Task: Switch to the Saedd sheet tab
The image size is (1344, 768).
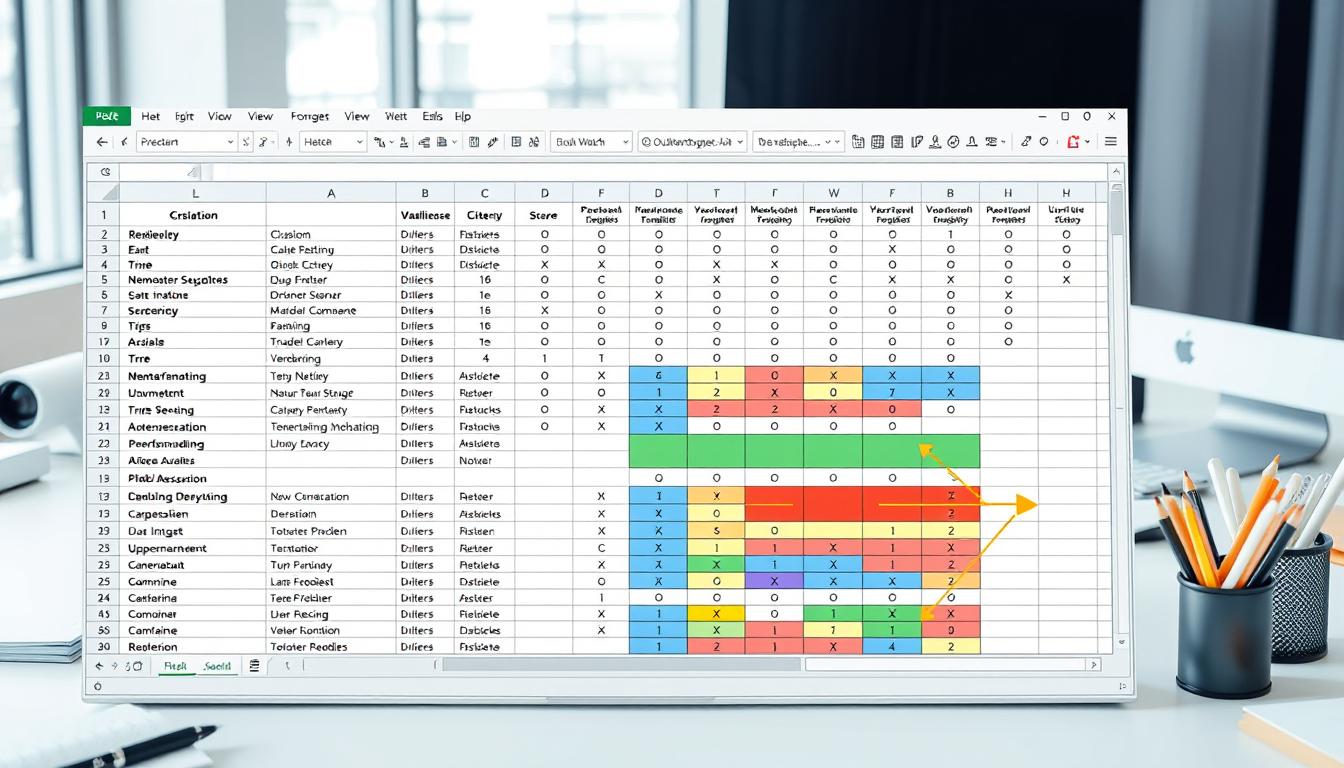Action: 216,665
